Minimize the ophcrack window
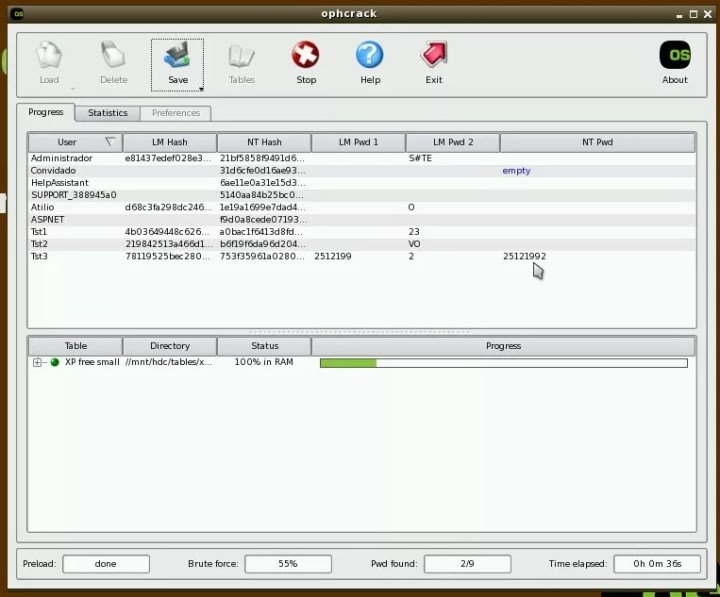The width and height of the screenshot is (720, 597). pos(680,15)
